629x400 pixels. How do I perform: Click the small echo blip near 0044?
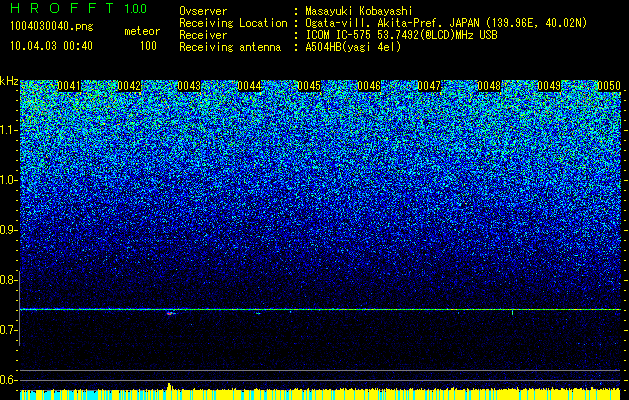(258, 313)
